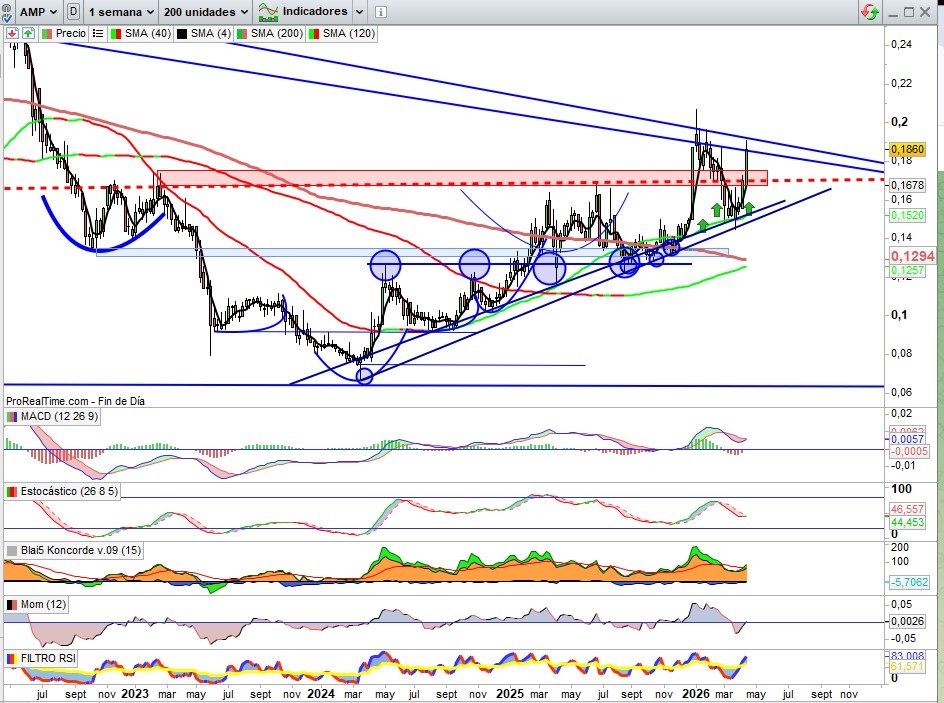Image resolution: width=944 pixels, height=703 pixels.
Task: Select the red shaded resistance rectangle
Action: [x=462, y=178]
